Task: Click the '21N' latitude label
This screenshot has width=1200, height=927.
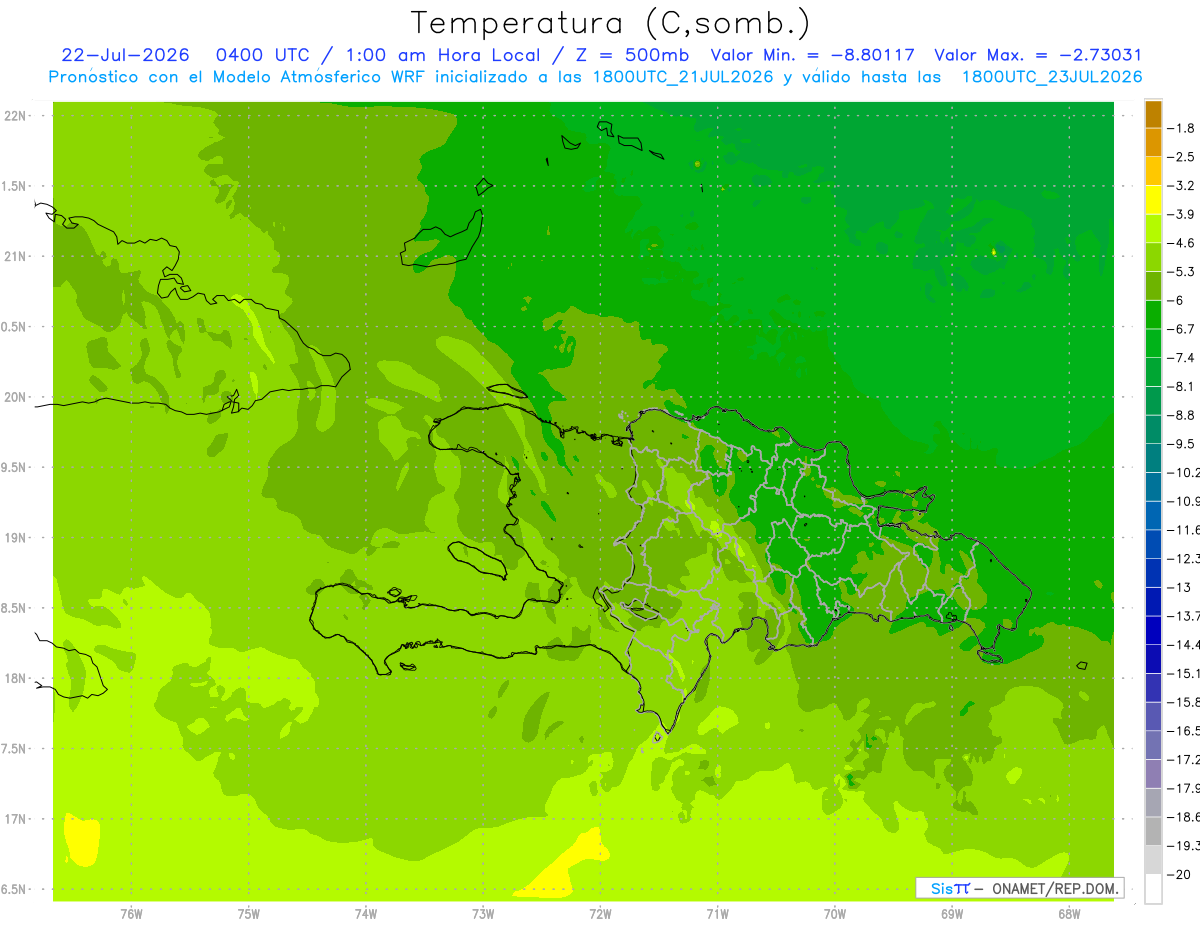Action: click(17, 256)
